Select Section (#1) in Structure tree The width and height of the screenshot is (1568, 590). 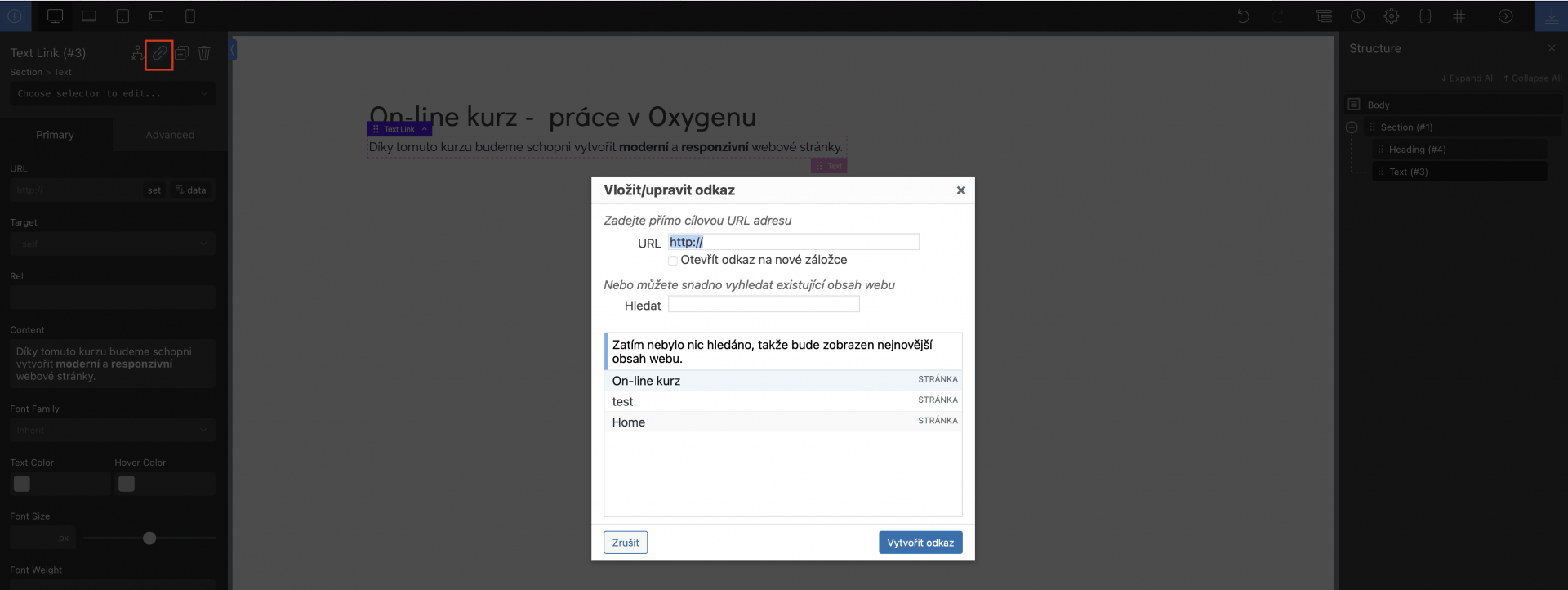1463,127
